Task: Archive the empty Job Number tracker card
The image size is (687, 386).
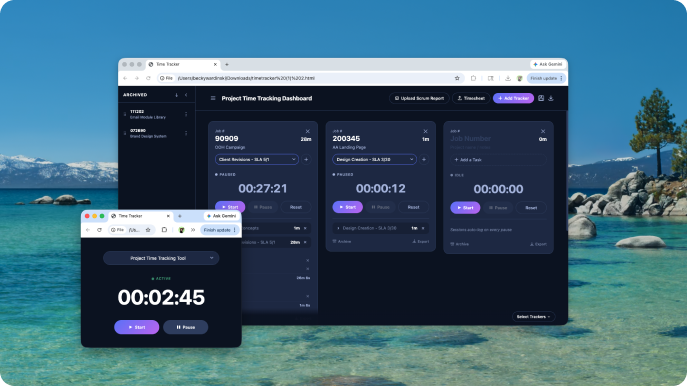Action: [460, 244]
